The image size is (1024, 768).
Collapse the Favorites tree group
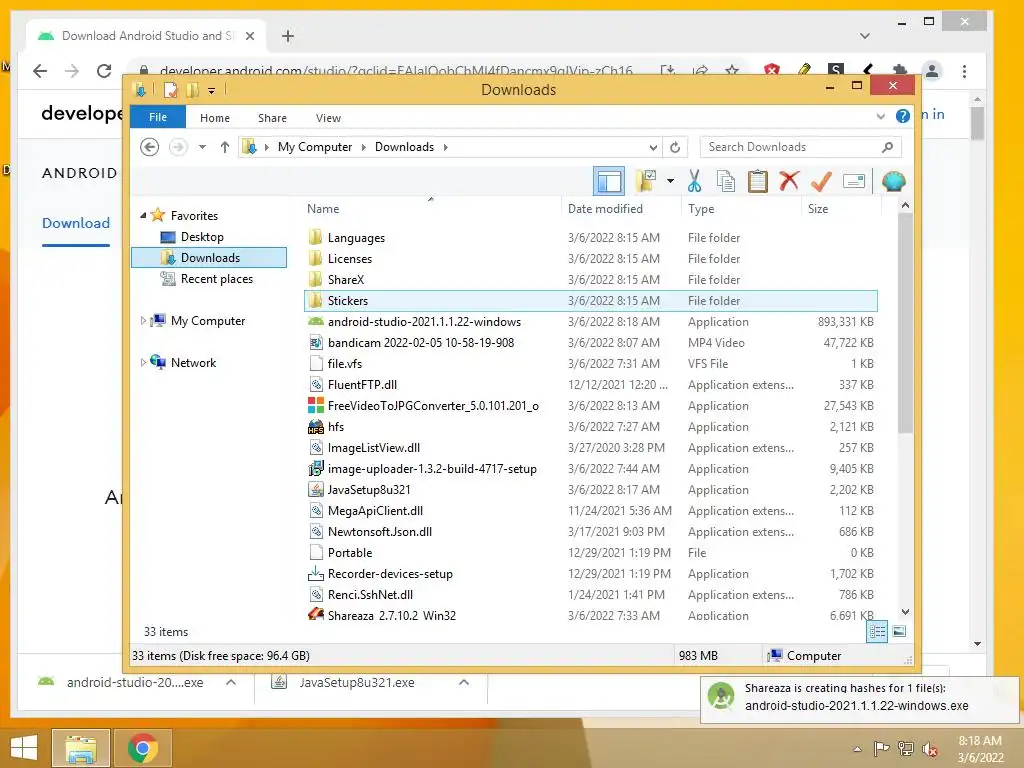coord(143,216)
